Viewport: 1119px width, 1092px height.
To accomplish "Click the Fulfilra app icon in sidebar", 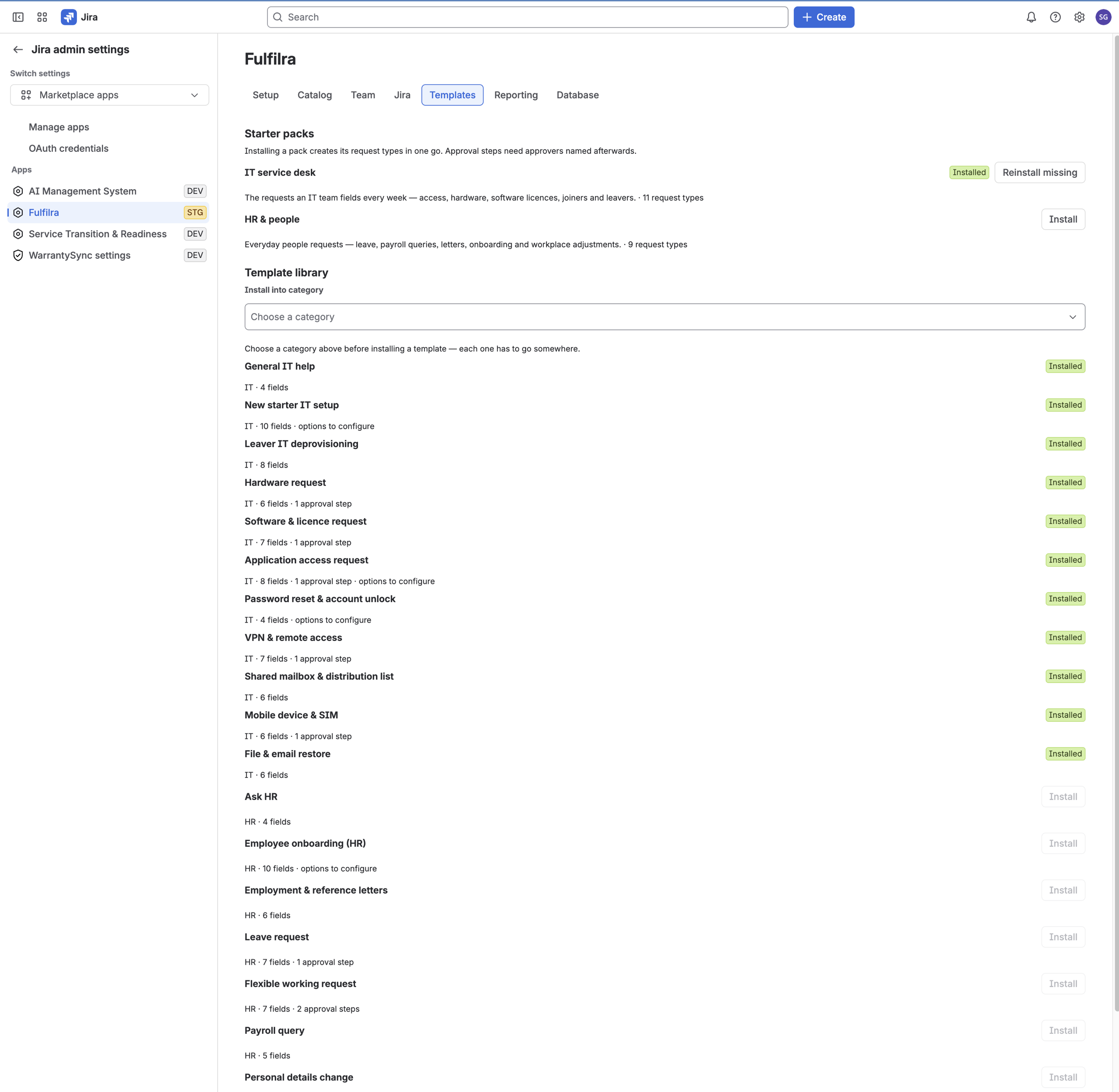I will coord(18,212).
